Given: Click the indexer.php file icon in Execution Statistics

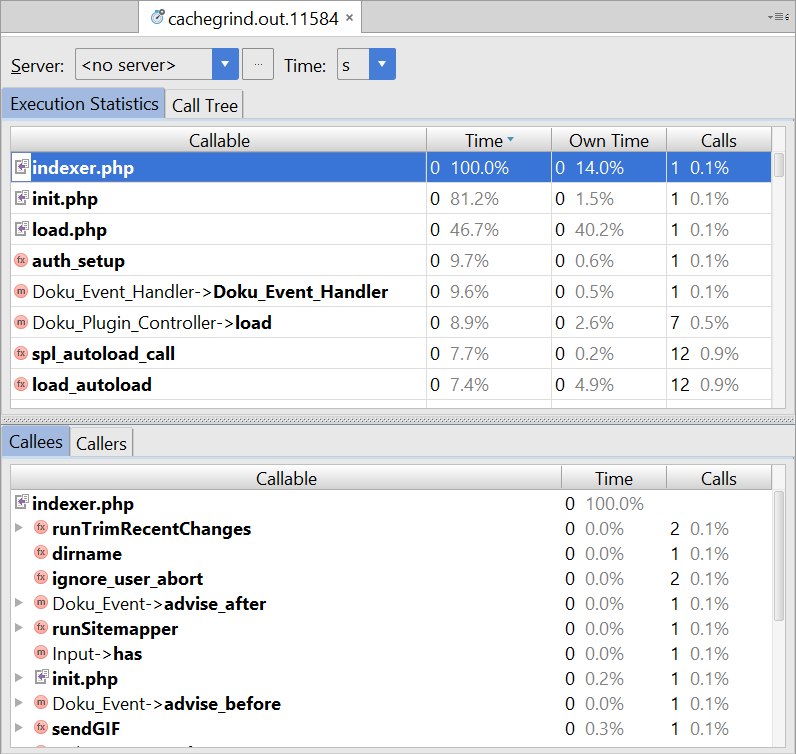Looking at the screenshot, I should tap(21, 167).
